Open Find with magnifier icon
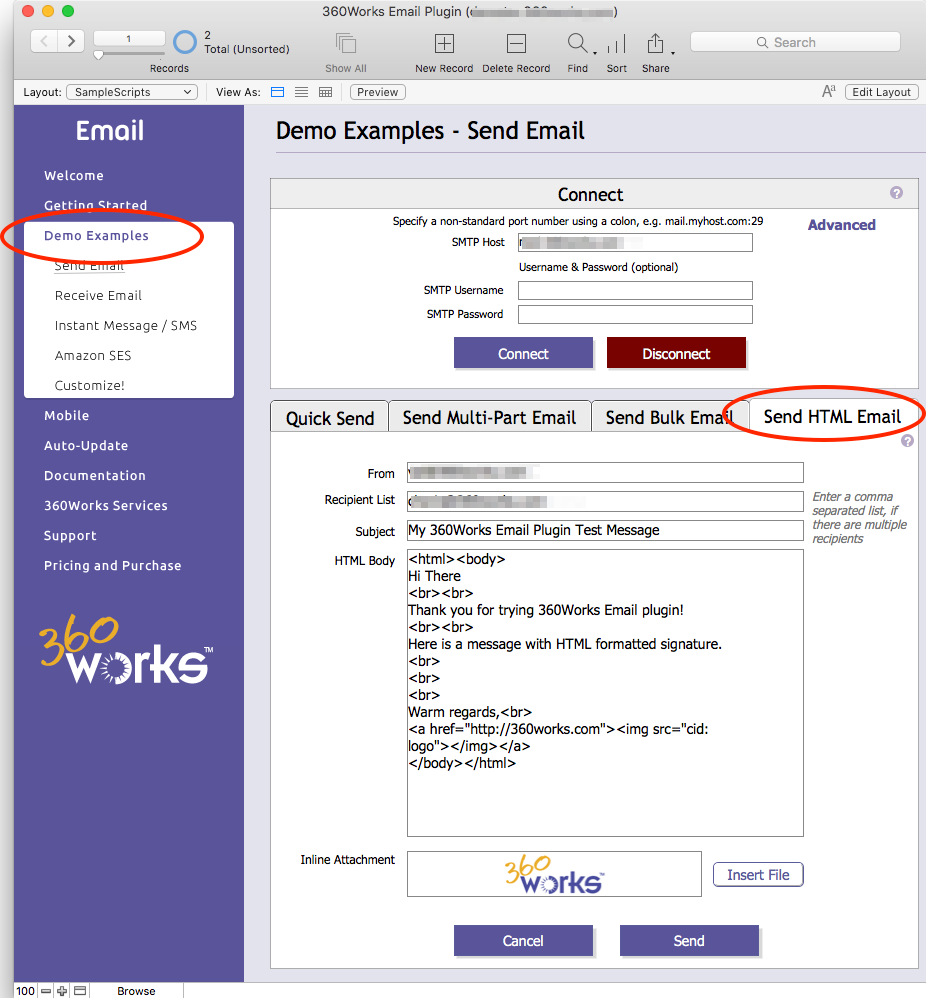Viewport: 926px width, 998px height. coord(577,43)
